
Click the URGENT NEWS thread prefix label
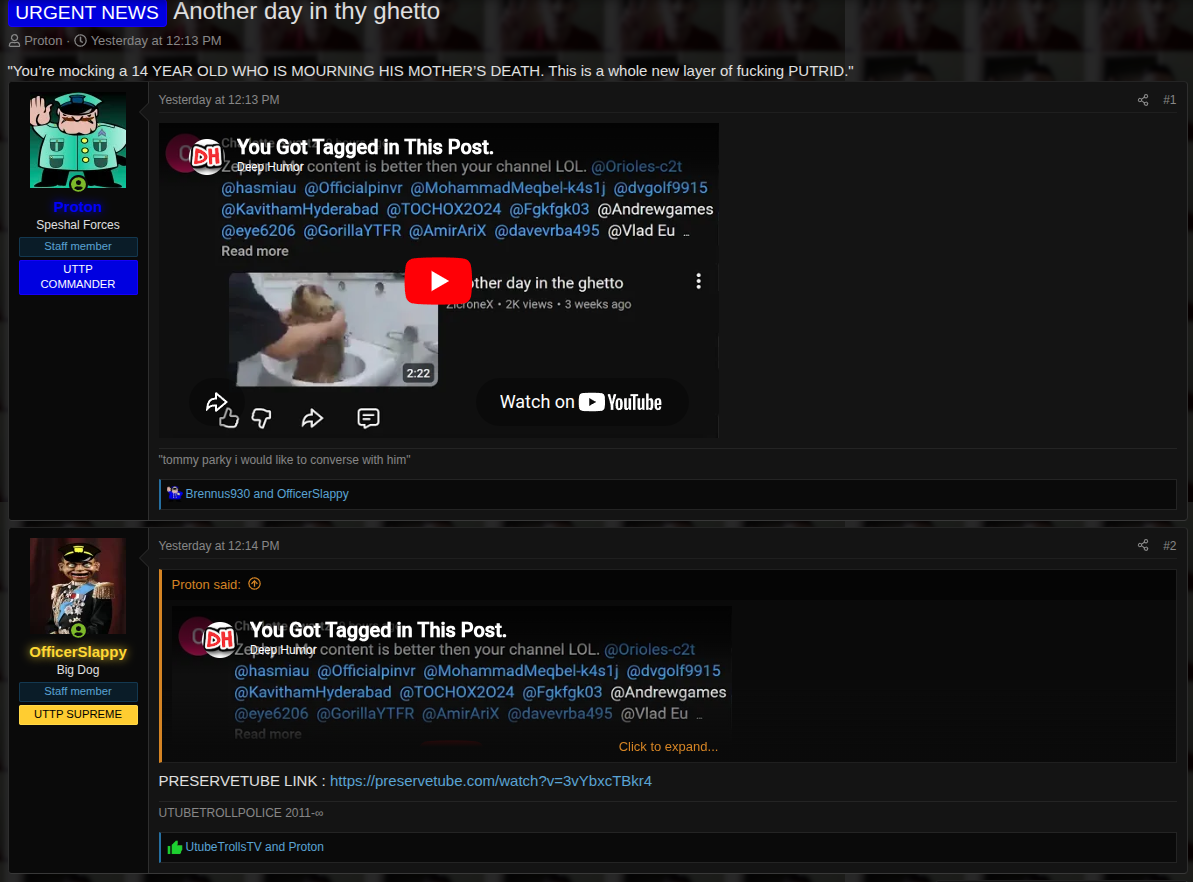click(x=87, y=12)
